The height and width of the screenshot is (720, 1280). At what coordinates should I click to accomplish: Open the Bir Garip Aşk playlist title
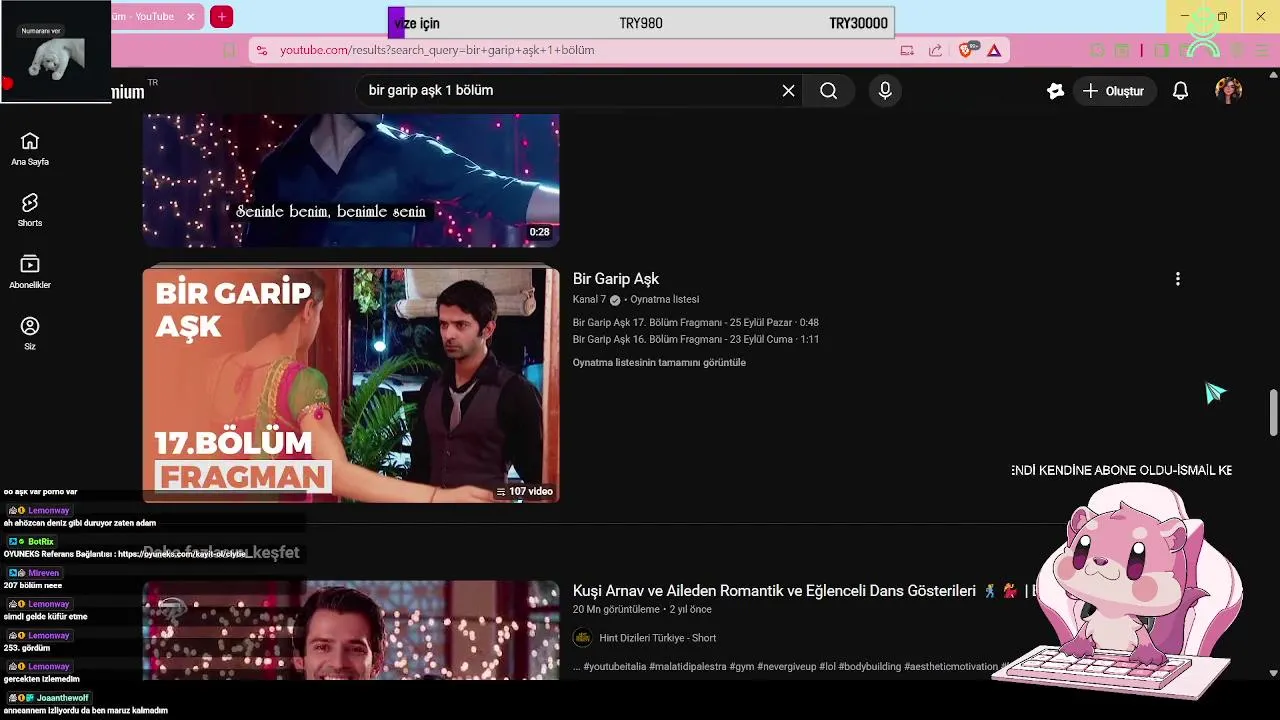[616, 279]
